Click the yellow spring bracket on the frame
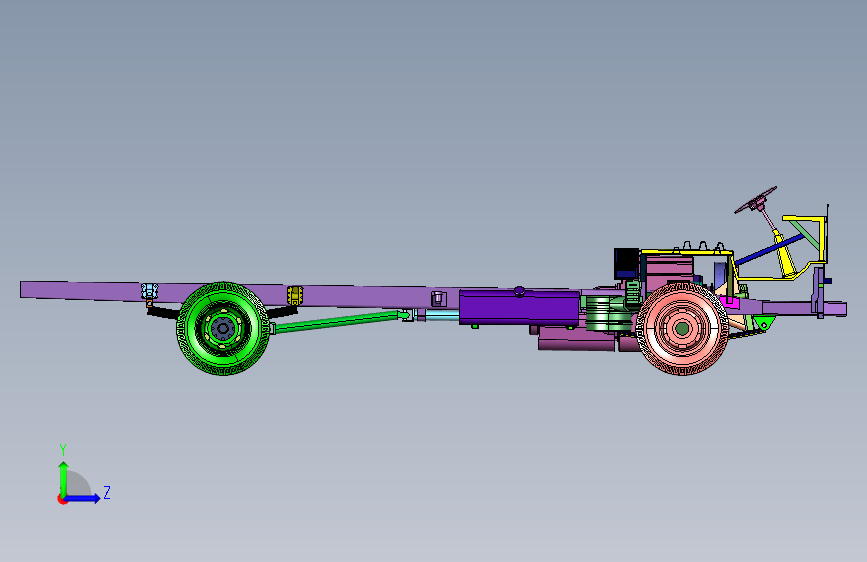Image resolution: width=867 pixels, height=562 pixels. [x=295, y=295]
